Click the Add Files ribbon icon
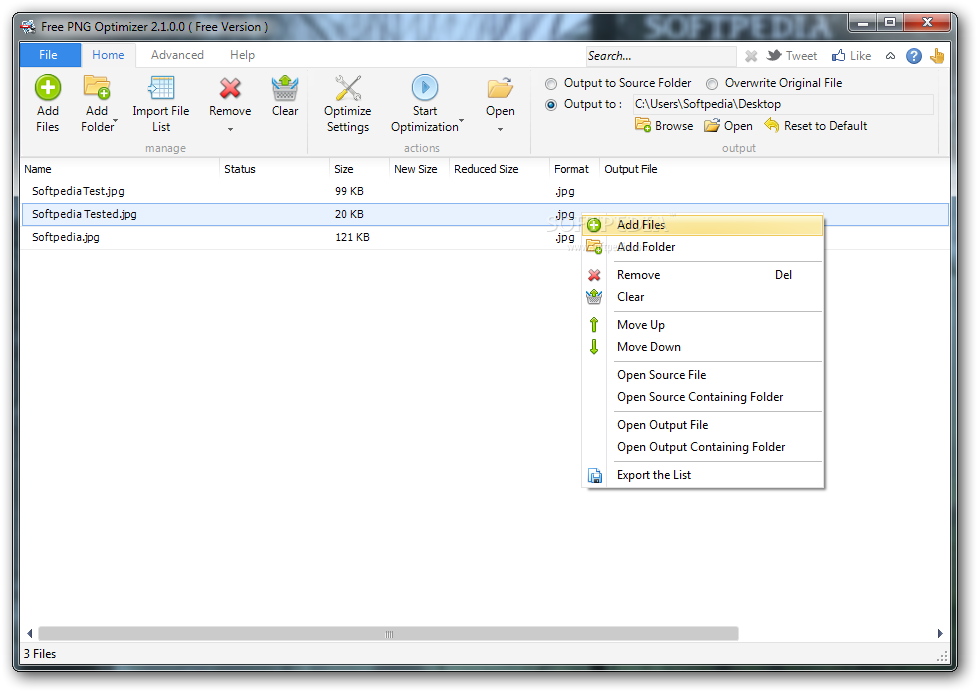The height and width of the screenshot is (692, 978). coord(47,87)
